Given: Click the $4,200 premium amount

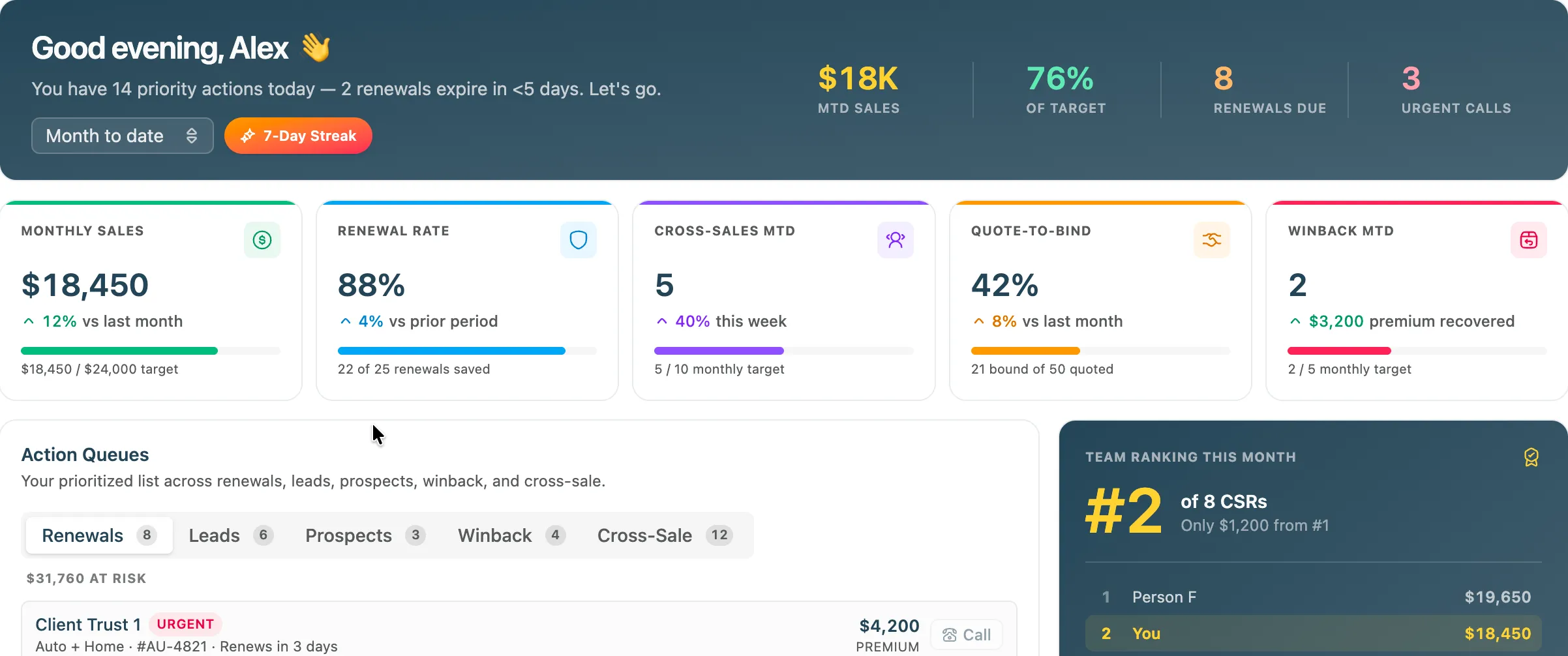Looking at the screenshot, I should coord(889,626).
